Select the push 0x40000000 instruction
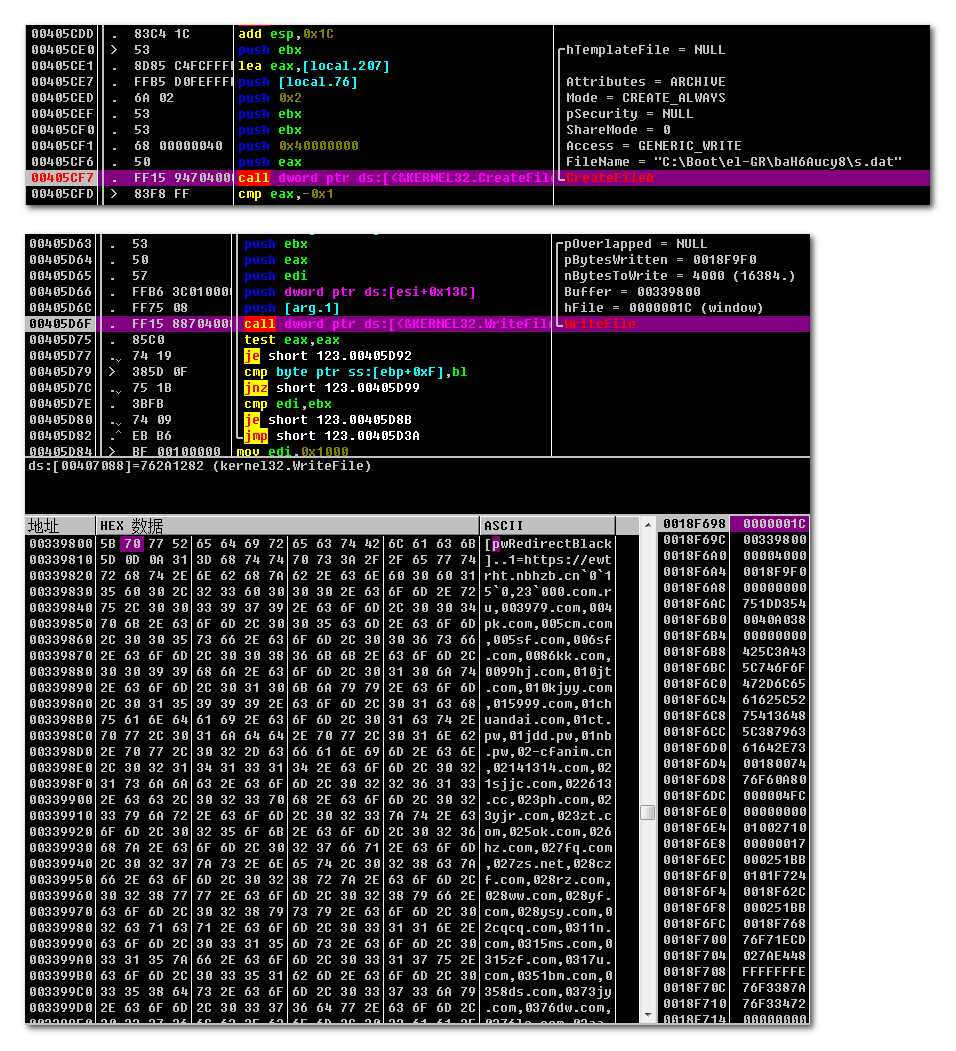Screen dimensions: 956x1051 click(298, 145)
